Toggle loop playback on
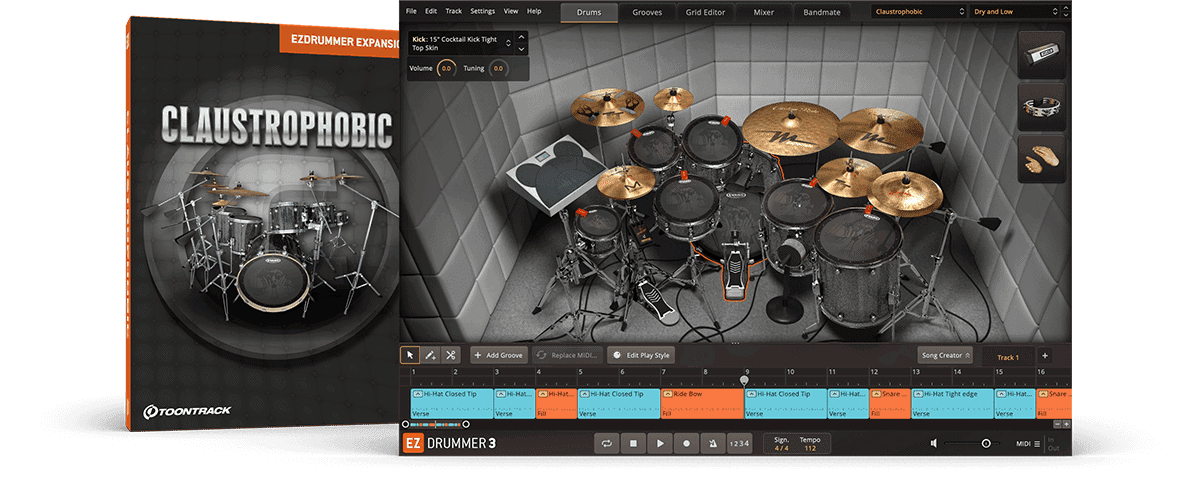The width and height of the screenshot is (1200, 488). point(606,443)
